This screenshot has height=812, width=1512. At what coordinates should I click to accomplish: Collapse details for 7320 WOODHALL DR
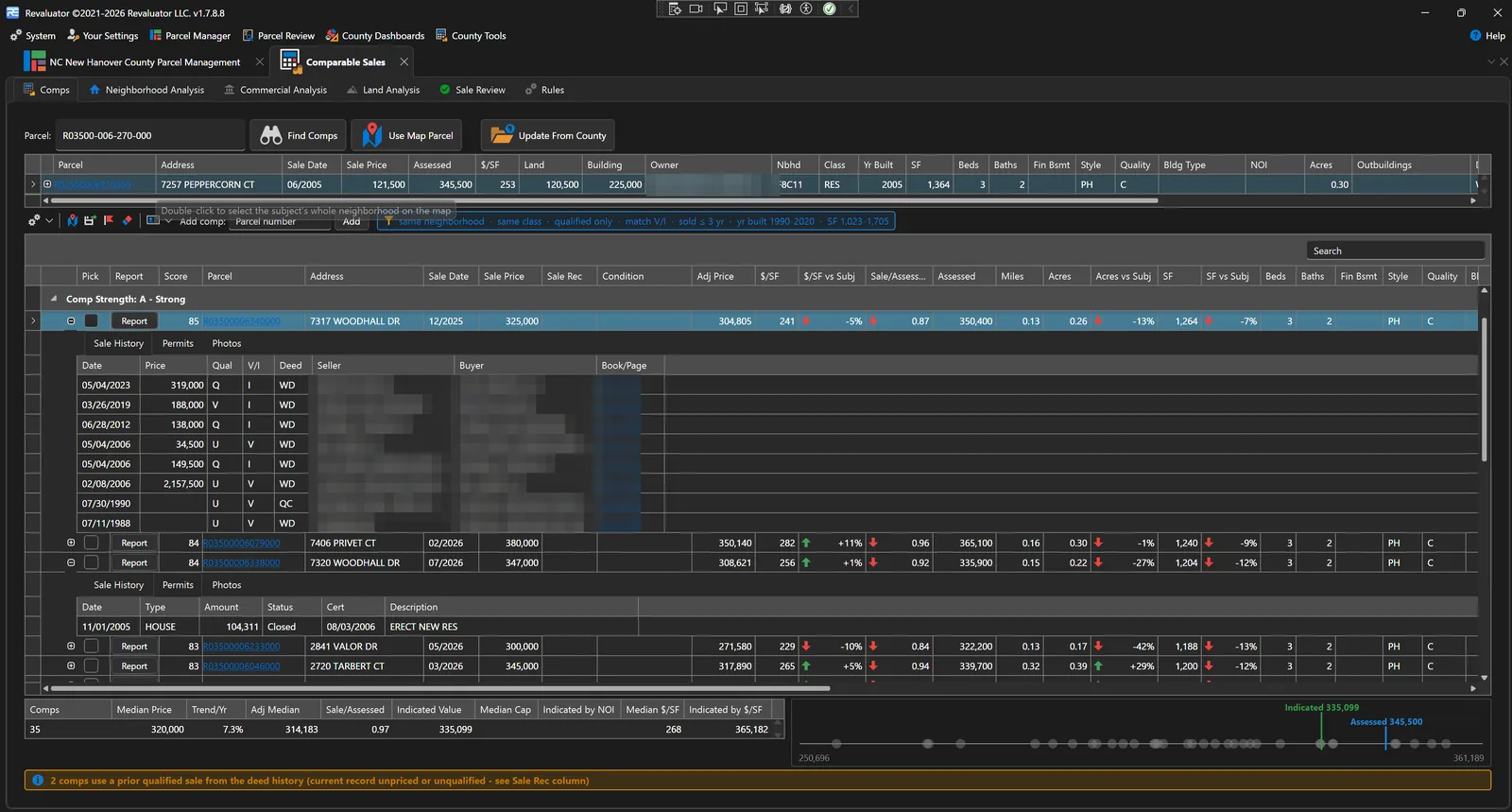click(71, 562)
